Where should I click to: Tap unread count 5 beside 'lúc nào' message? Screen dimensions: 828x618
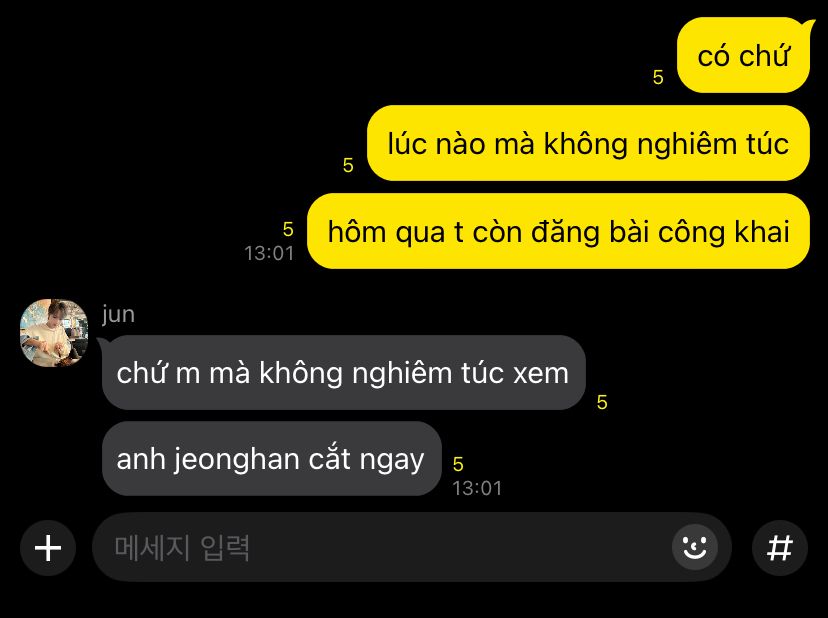(348, 165)
